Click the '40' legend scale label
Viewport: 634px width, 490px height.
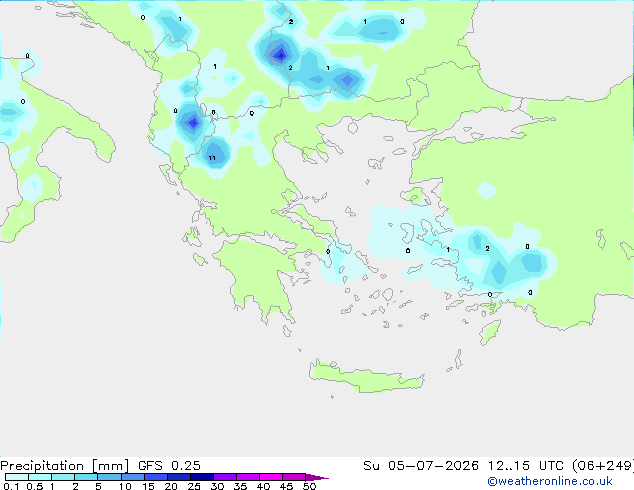tap(263, 486)
